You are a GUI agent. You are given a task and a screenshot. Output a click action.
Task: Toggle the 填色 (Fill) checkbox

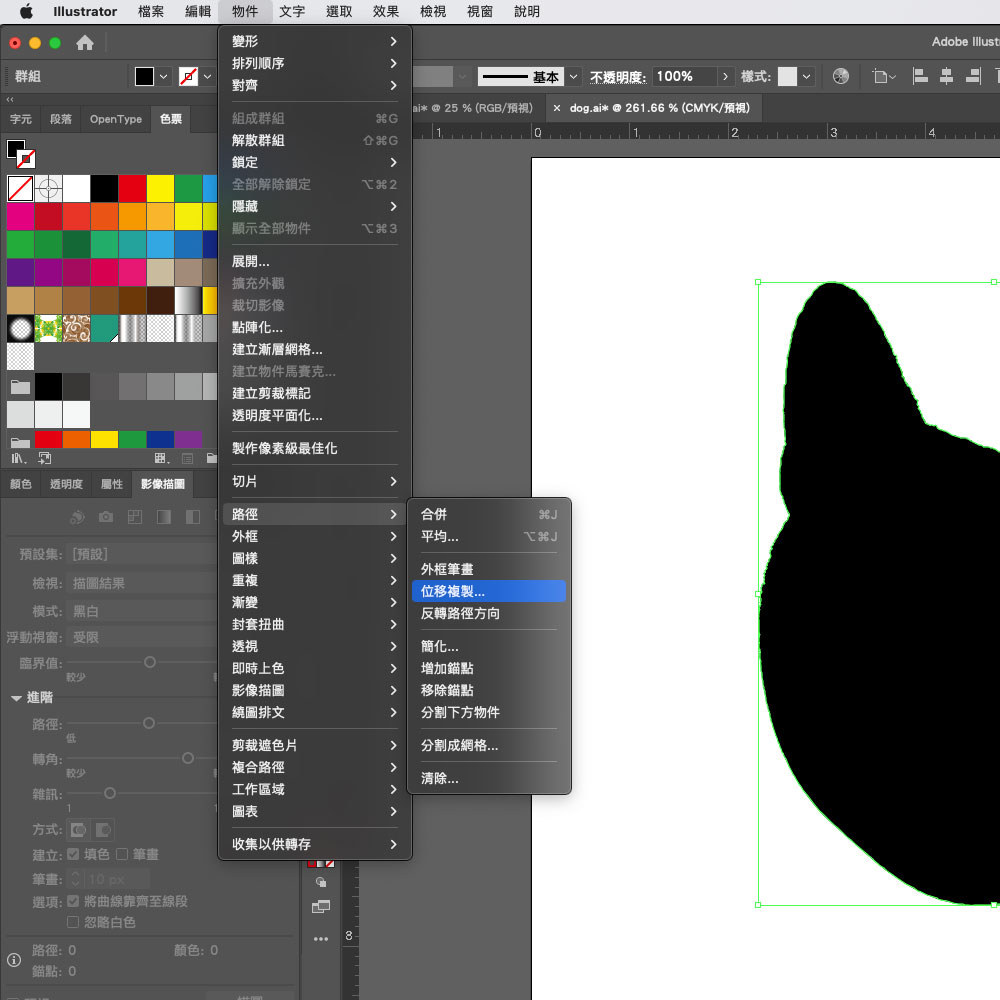click(x=73, y=854)
